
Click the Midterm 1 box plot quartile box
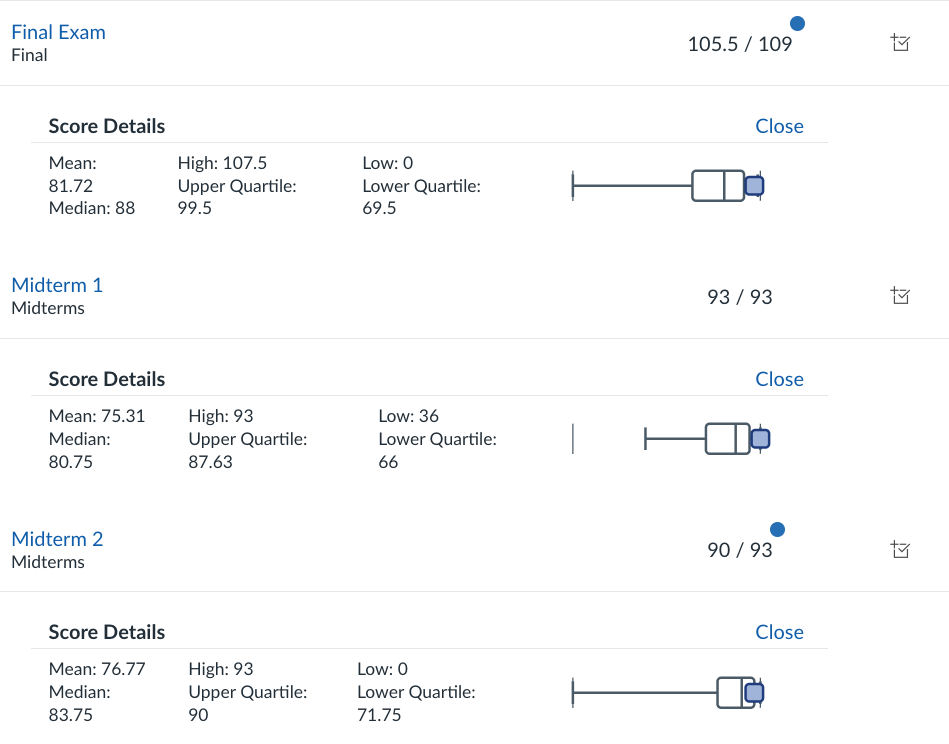pos(727,439)
